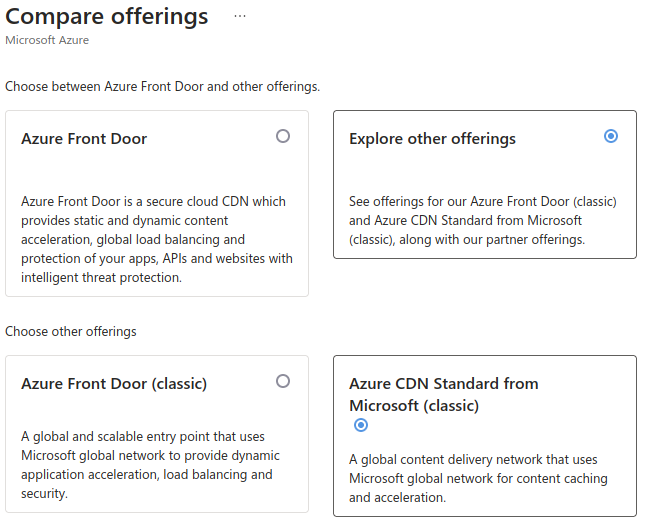Screen dimensions: 660x526
Task: Select the Azure Front Door radio button
Action: (283, 136)
